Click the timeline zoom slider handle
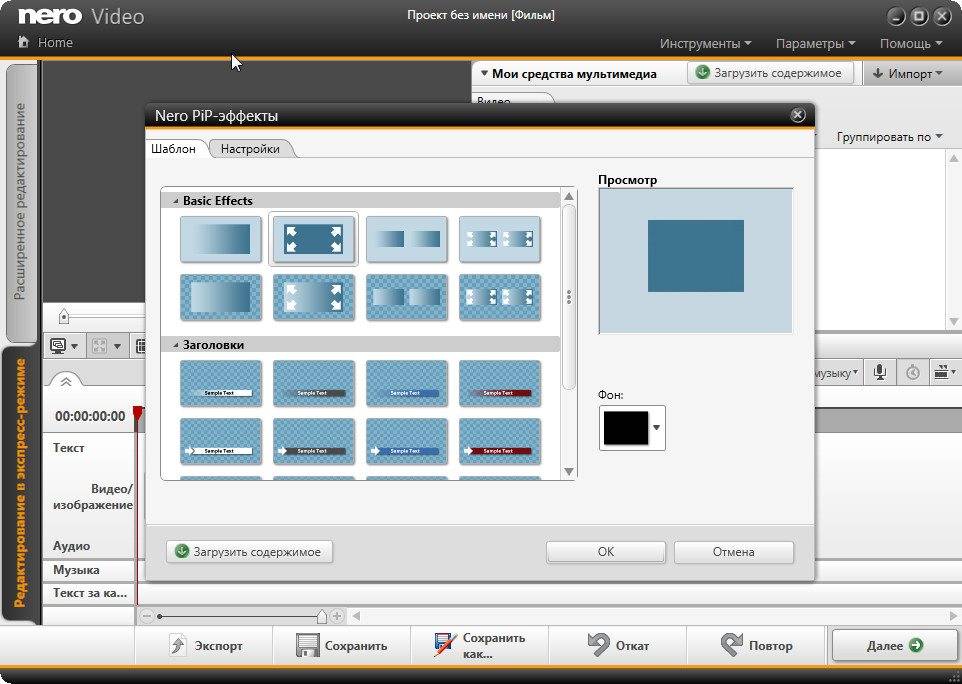The width and height of the screenshot is (962, 684). (321, 616)
